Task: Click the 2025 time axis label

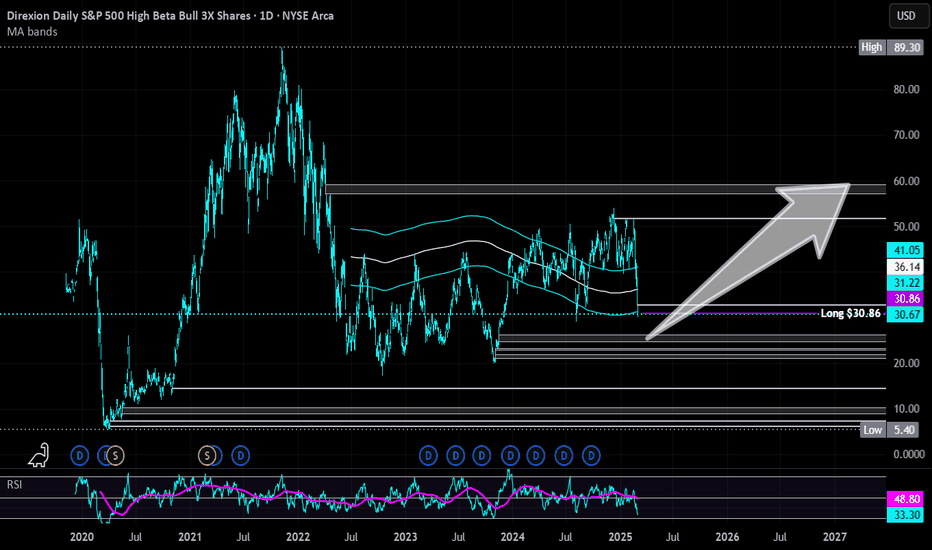Action: [x=621, y=537]
